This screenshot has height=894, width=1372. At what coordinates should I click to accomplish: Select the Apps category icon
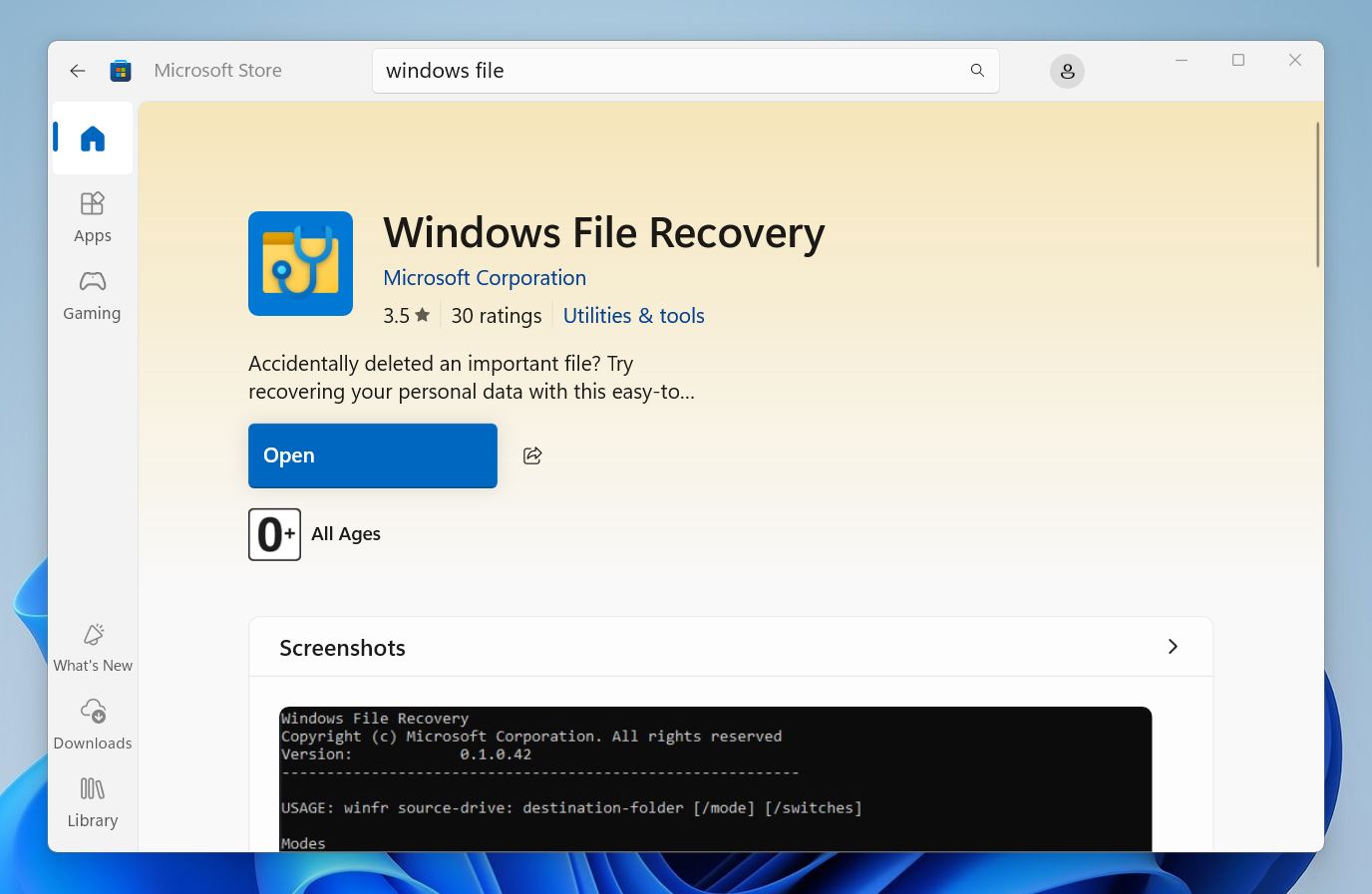point(92,214)
